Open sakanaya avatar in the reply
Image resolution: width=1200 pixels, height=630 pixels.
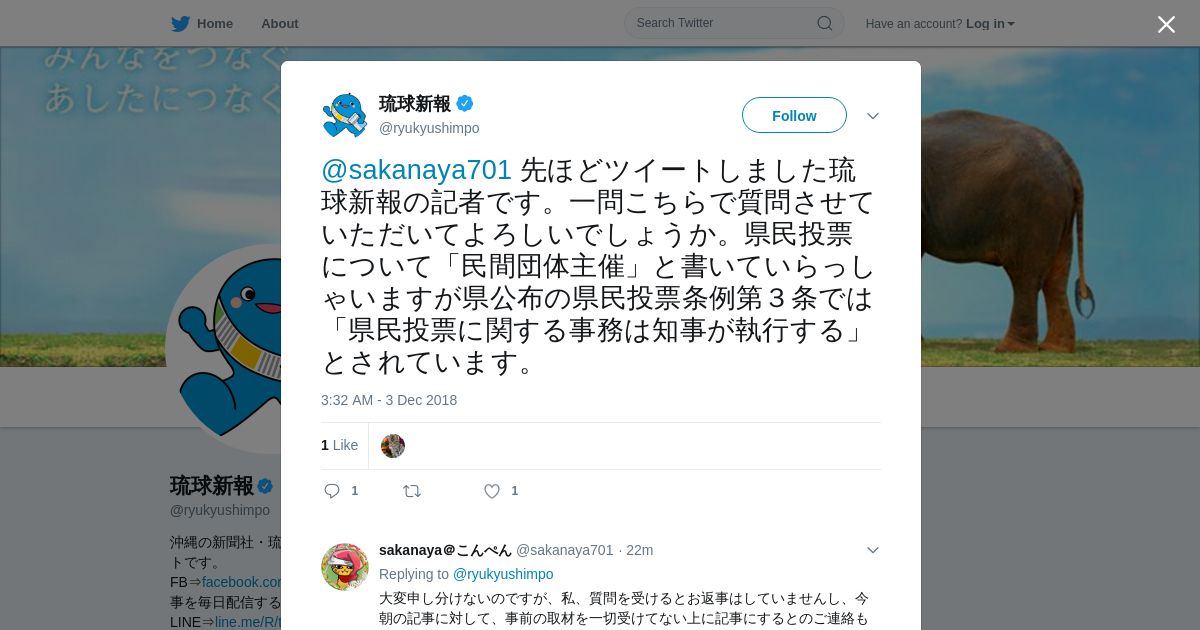(x=345, y=567)
